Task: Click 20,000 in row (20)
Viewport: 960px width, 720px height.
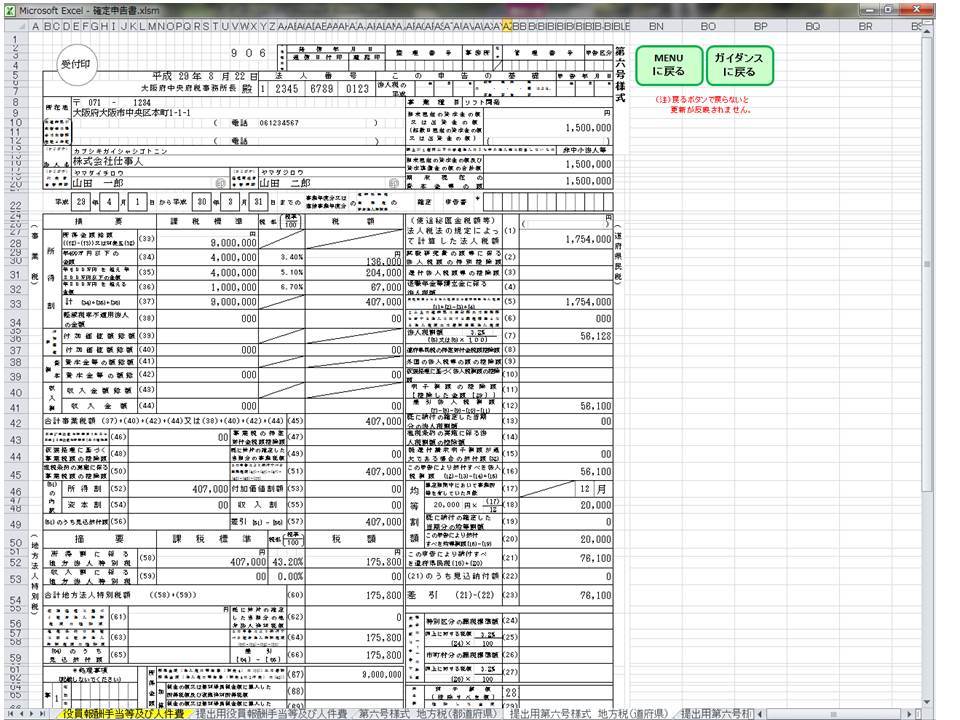Action: (596, 539)
